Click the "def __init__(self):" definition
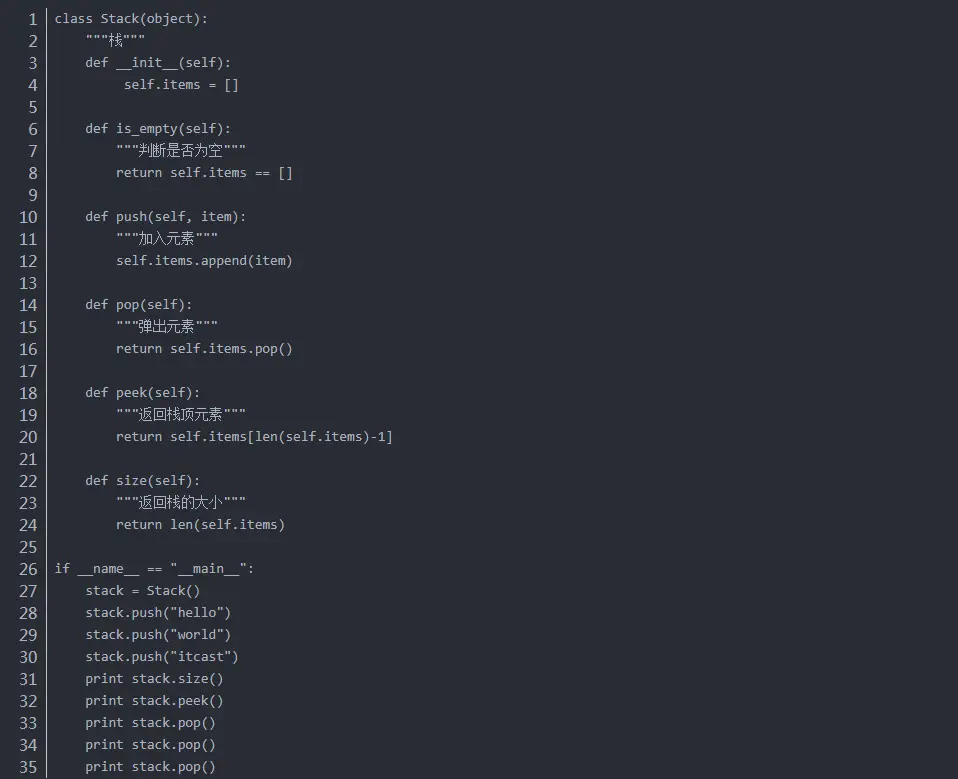 point(158,63)
